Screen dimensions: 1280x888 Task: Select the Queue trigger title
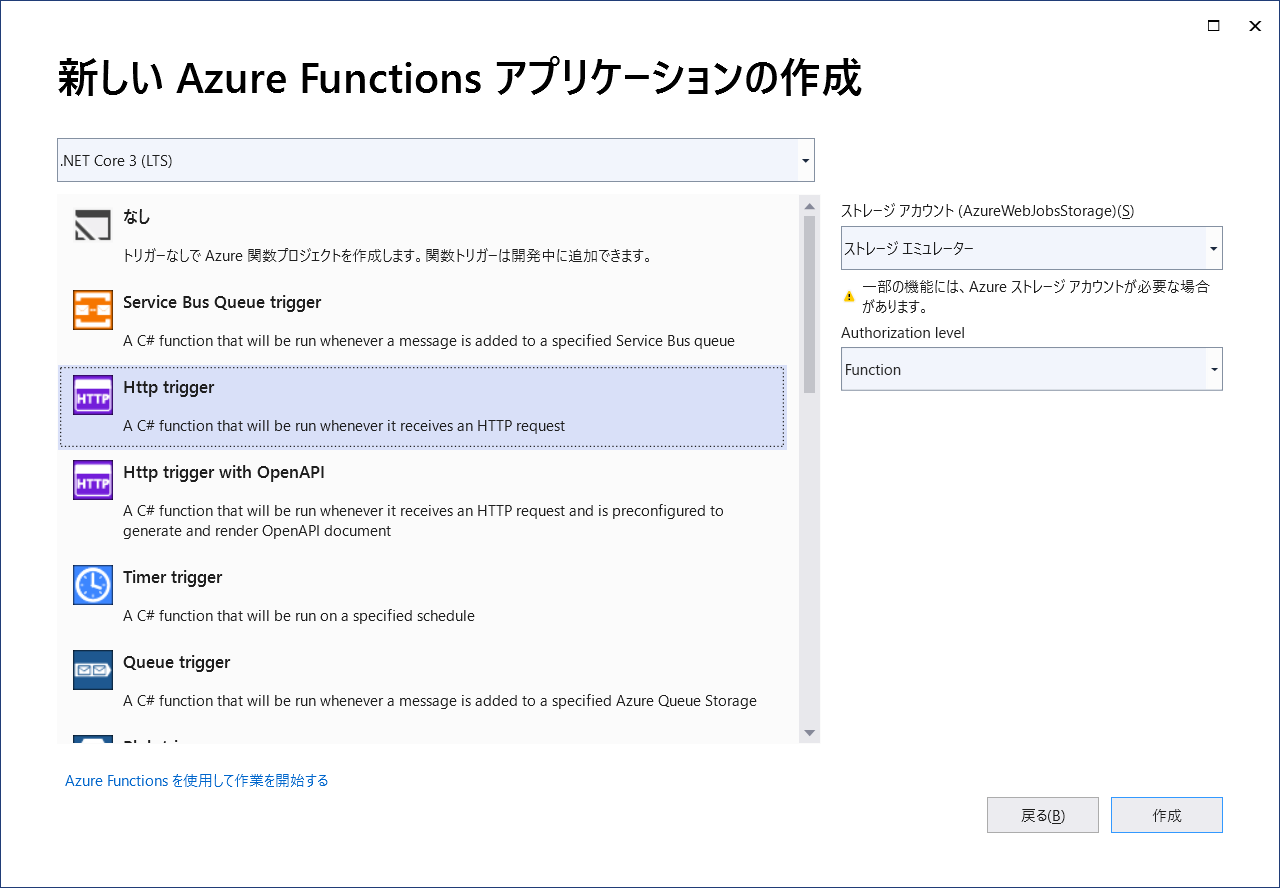point(177,662)
